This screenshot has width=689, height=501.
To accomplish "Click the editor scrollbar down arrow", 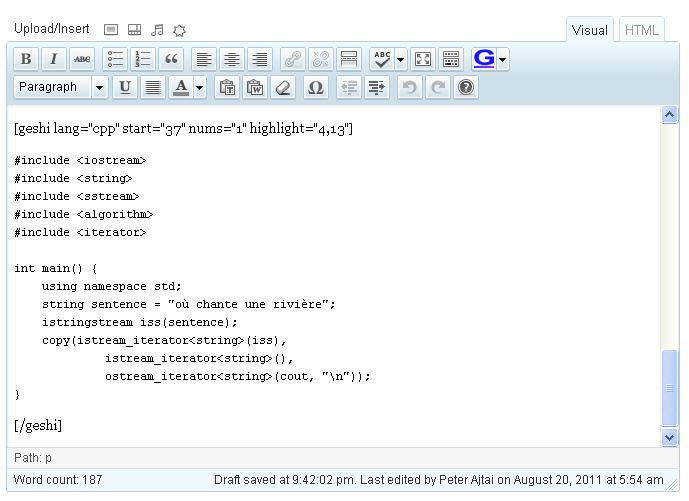I will pyautogui.click(x=669, y=437).
